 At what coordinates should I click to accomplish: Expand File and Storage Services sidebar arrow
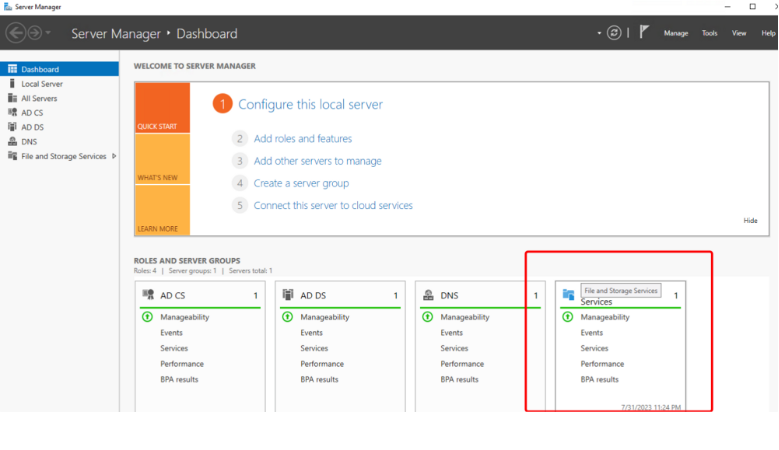pos(114,156)
